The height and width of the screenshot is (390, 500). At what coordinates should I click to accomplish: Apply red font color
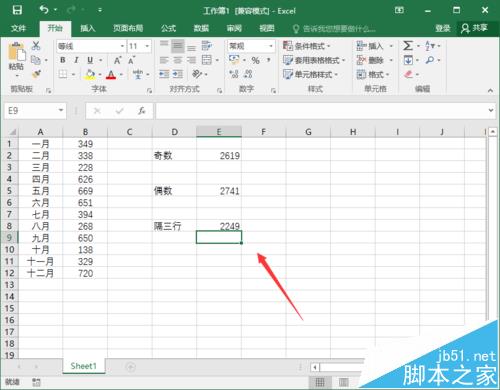(x=111, y=74)
